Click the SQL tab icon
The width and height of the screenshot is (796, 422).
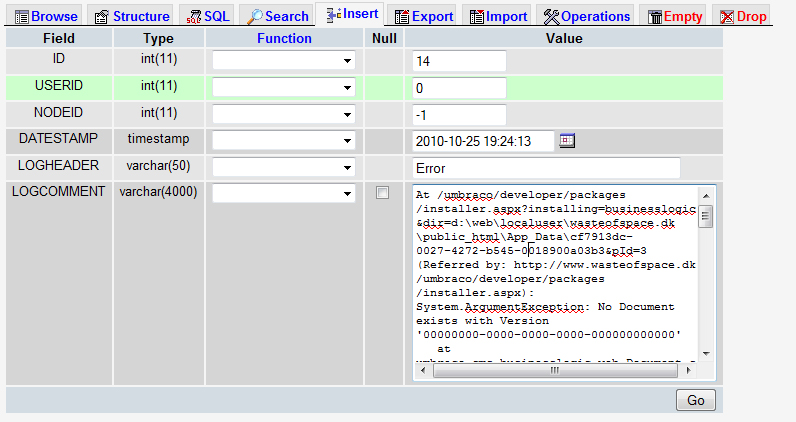click(x=193, y=17)
